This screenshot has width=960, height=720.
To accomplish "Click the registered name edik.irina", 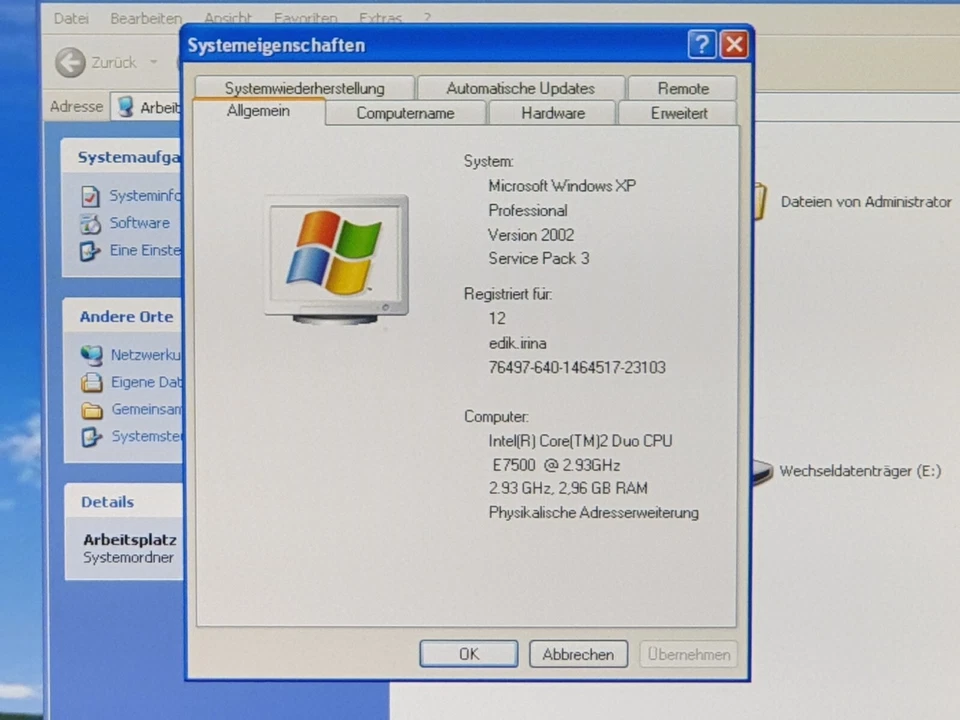I will pos(517,343).
